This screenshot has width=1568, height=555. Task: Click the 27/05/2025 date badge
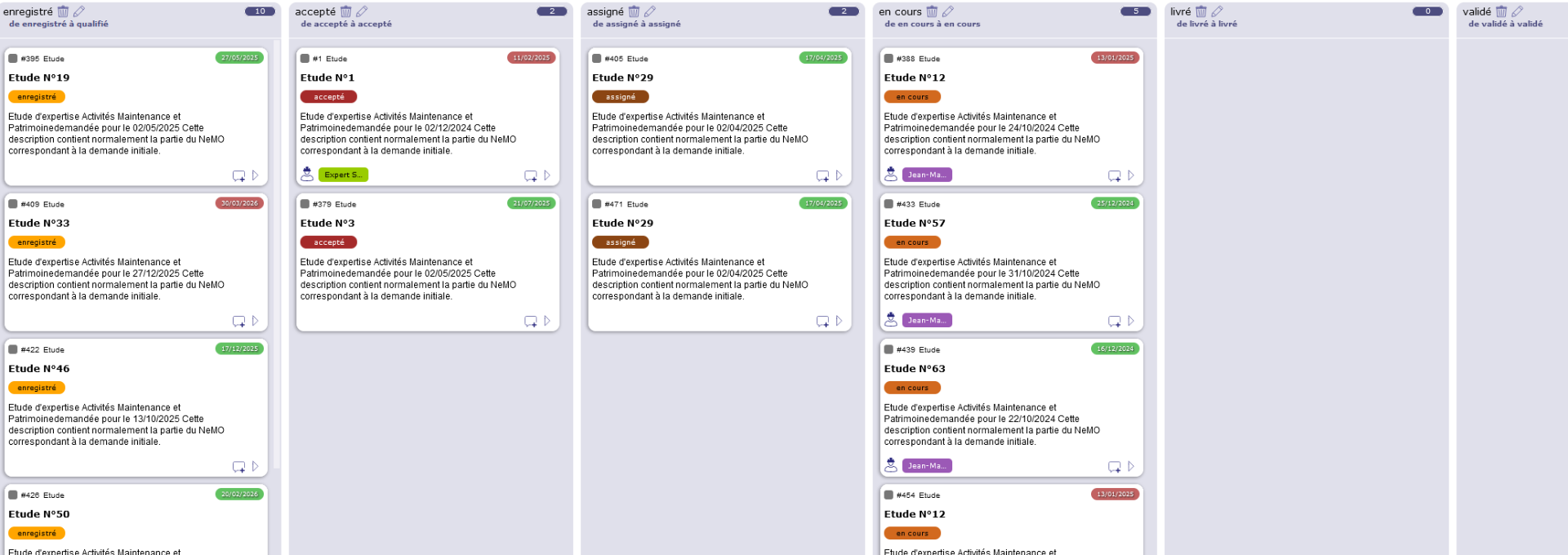tap(239, 58)
